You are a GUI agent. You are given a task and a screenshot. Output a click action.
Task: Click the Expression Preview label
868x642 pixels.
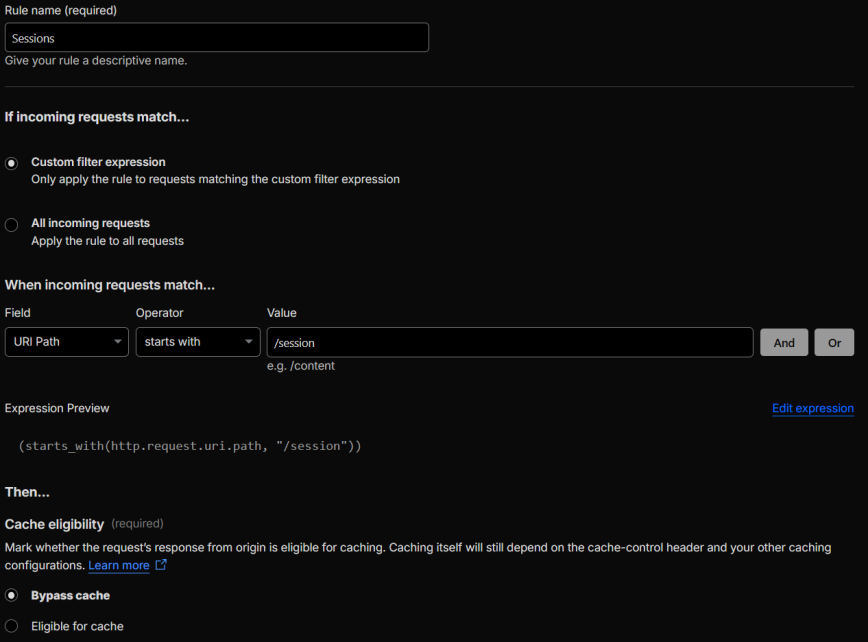pos(57,408)
